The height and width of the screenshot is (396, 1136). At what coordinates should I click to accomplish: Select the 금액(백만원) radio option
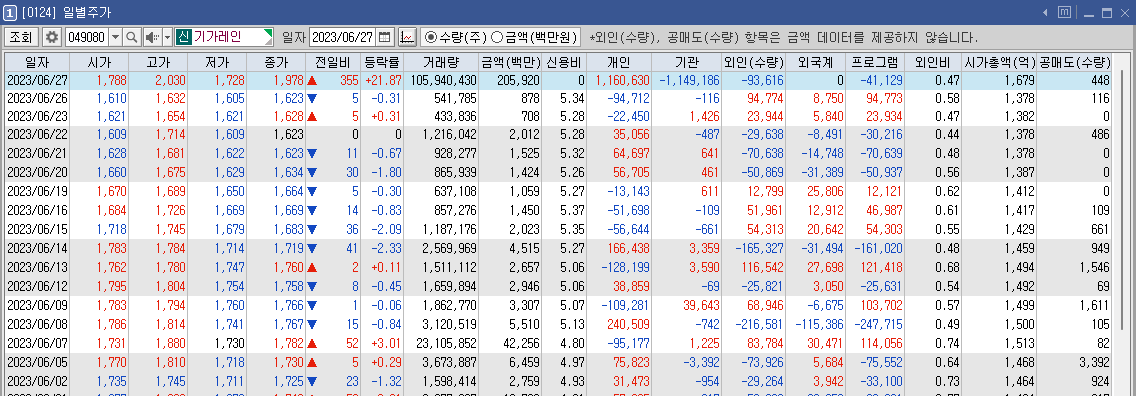534,37
